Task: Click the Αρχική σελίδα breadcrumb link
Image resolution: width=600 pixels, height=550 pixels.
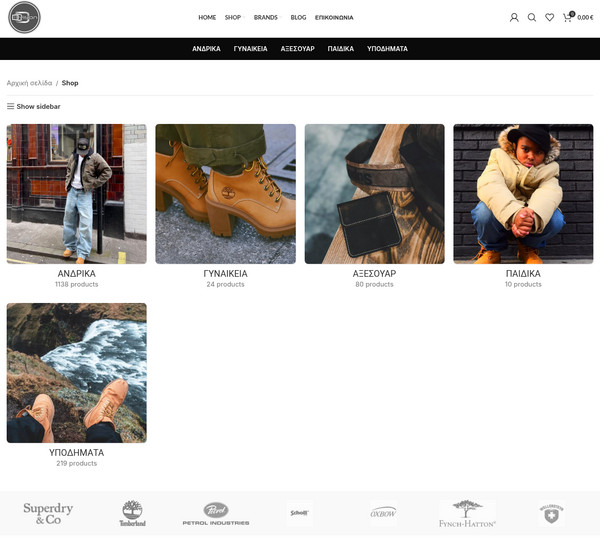Action: pyautogui.click(x=29, y=83)
